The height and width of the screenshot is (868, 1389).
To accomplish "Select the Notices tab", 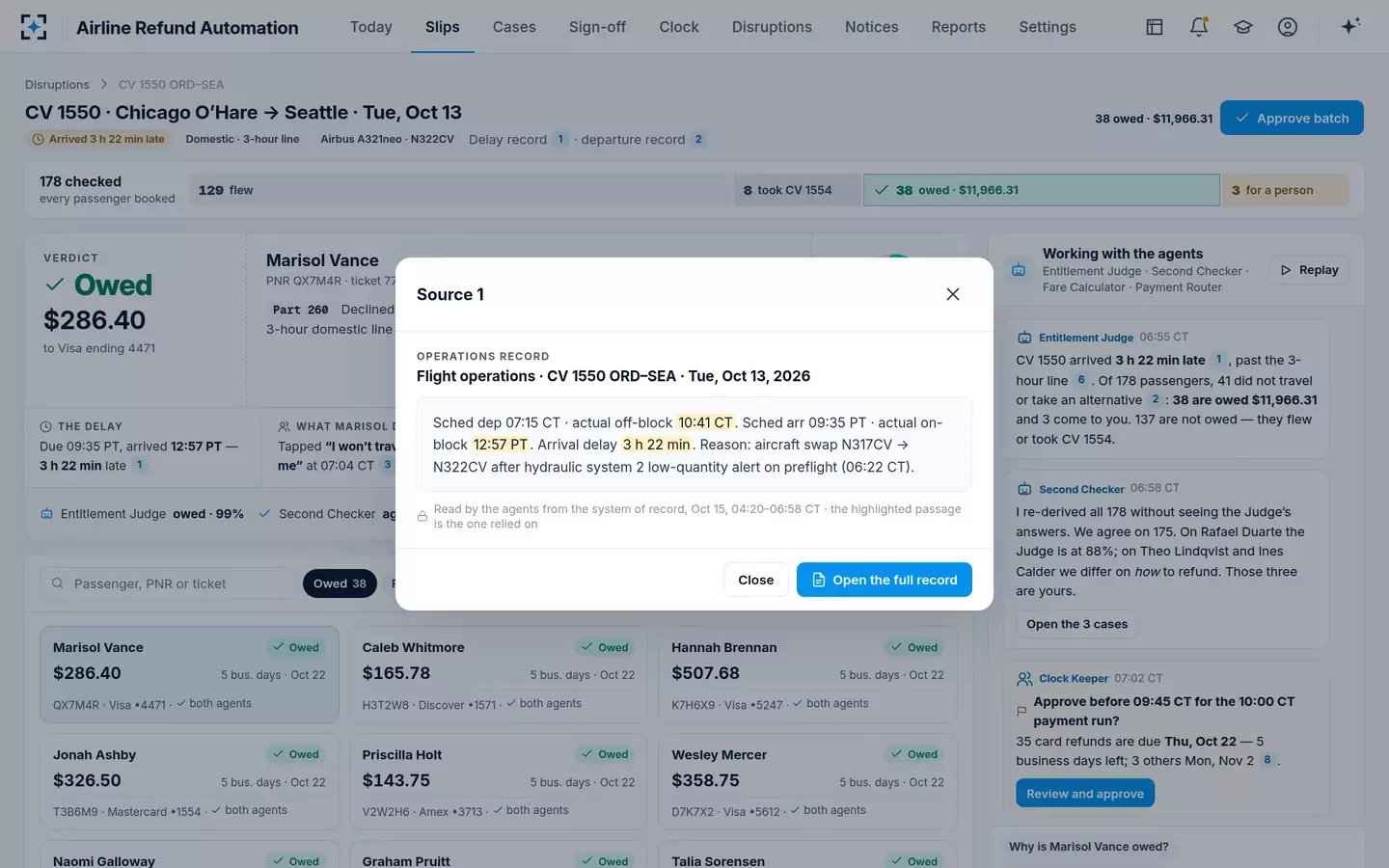I will click(872, 27).
